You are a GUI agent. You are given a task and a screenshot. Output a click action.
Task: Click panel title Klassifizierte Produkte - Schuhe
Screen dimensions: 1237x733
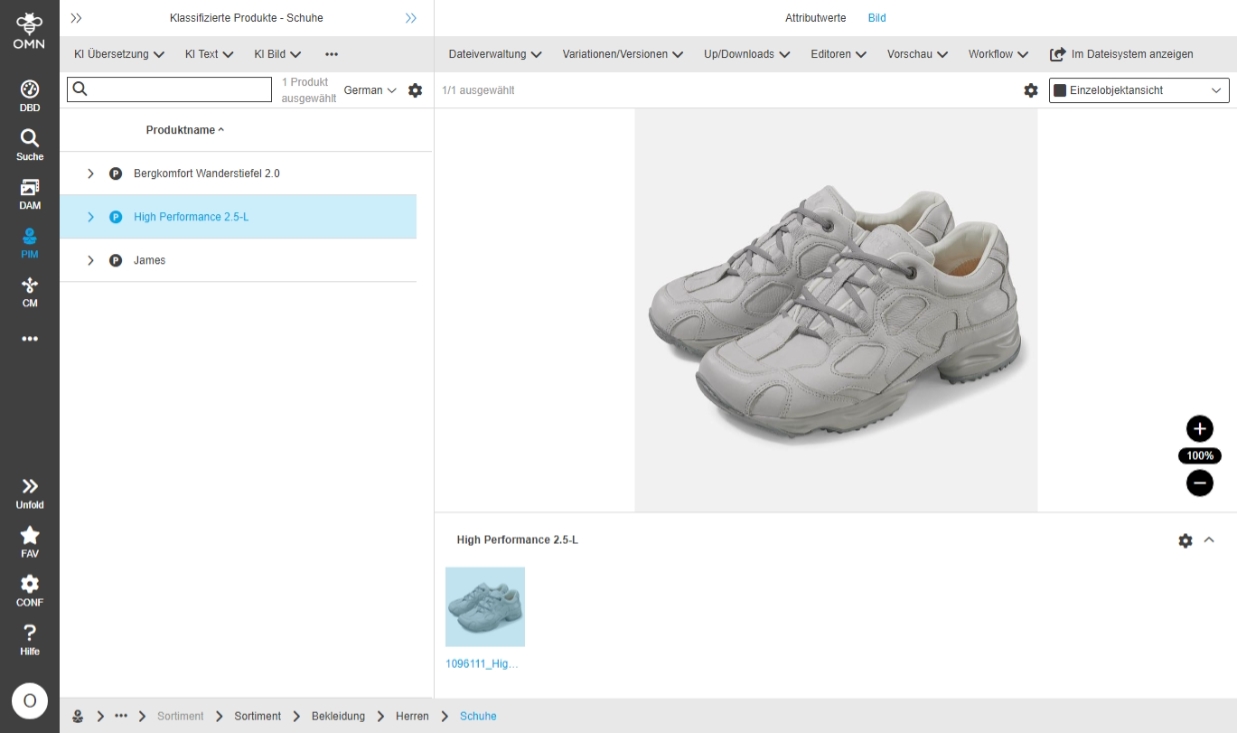246,18
